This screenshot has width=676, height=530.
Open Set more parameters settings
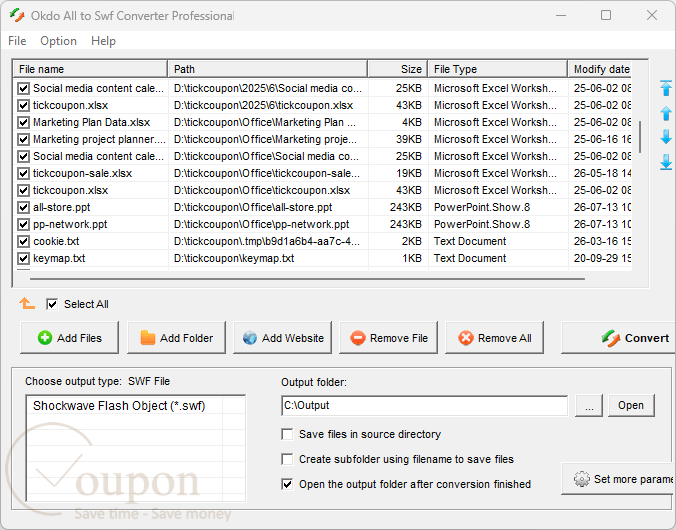tap(618, 479)
